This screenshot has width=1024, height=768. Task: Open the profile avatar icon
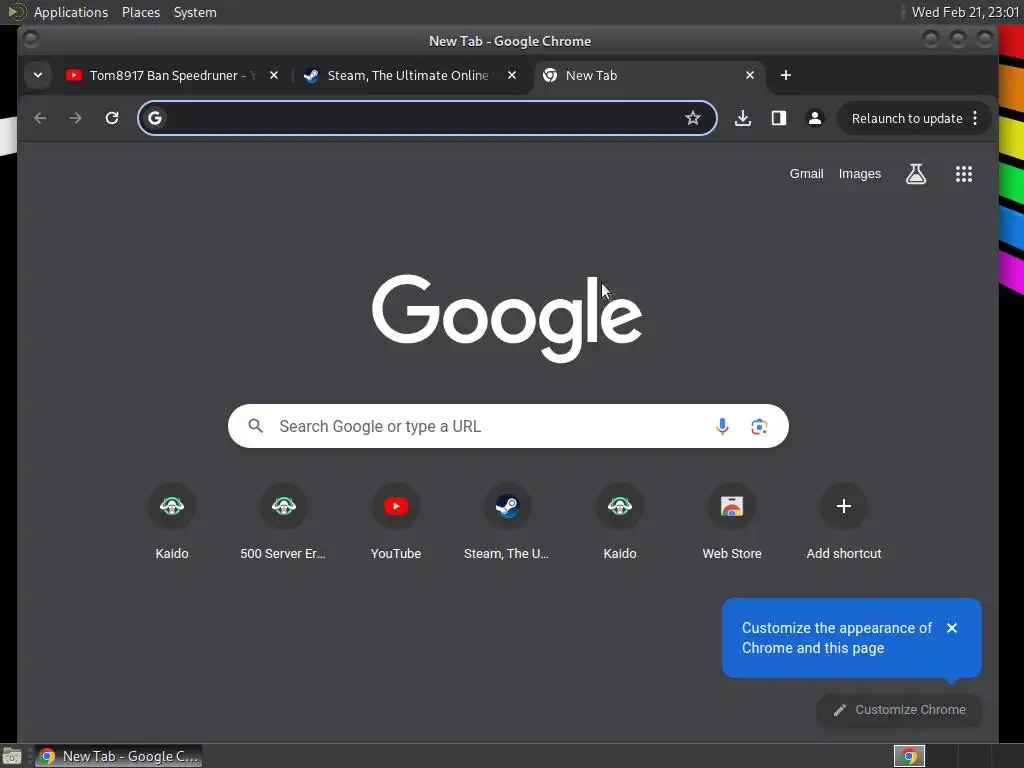[x=814, y=118]
